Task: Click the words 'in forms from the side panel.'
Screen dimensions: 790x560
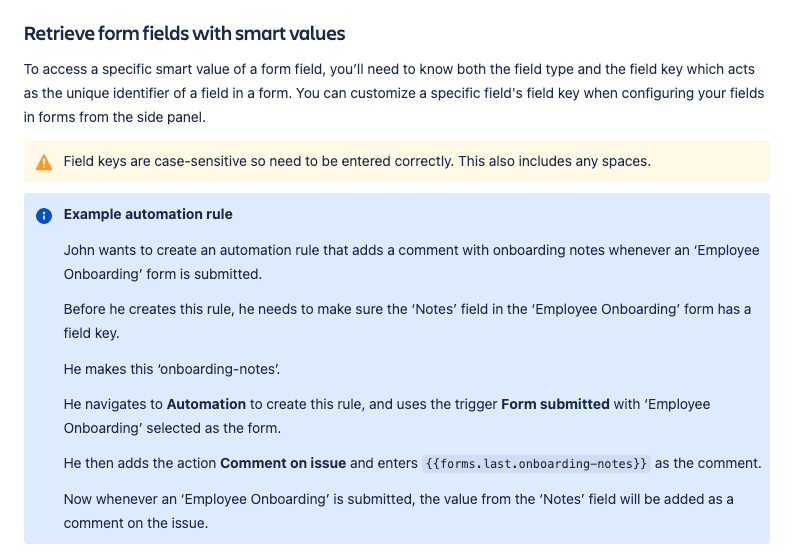Action: click(115, 117)
